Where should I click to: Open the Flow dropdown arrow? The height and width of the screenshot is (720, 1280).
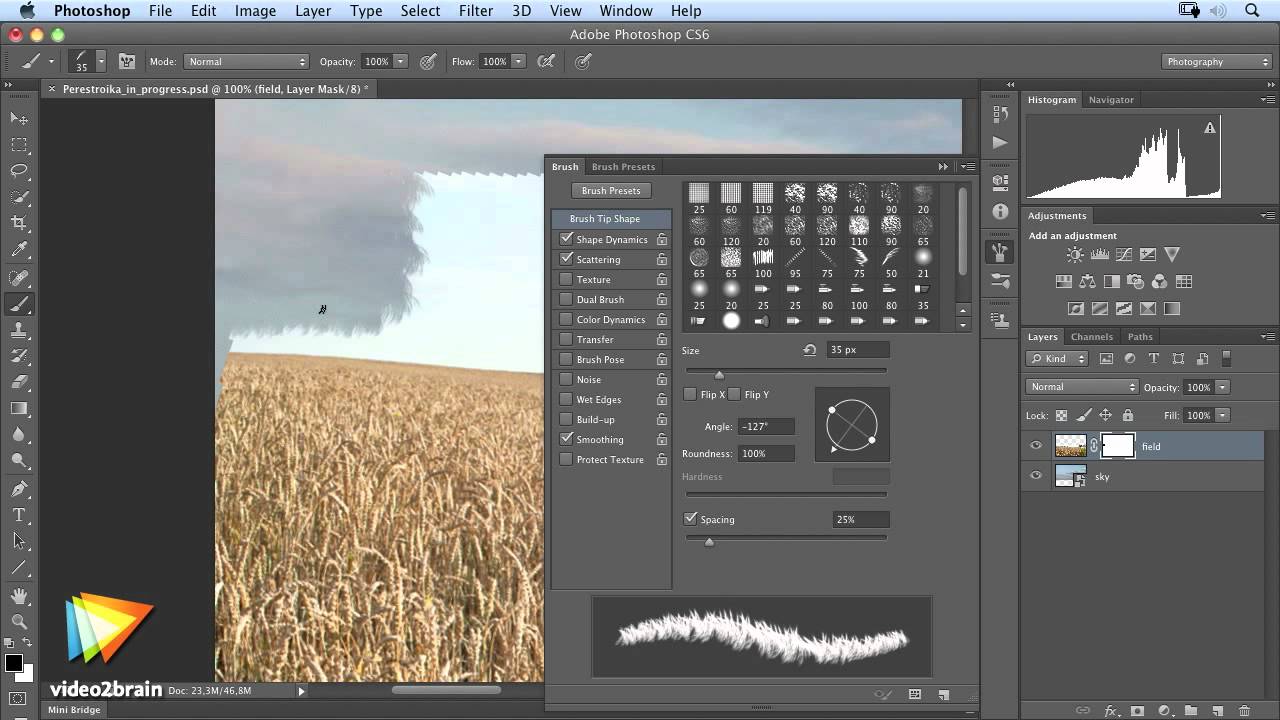pyautogui.click(x=519, y=61)
